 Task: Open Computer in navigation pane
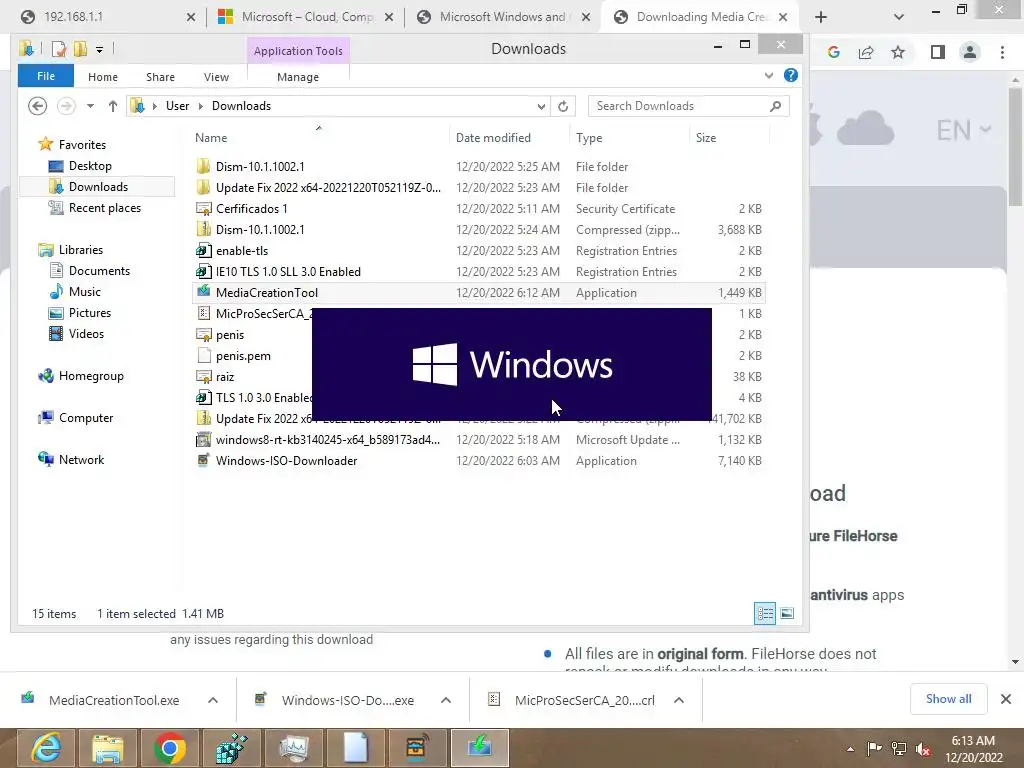coord(86,418)
